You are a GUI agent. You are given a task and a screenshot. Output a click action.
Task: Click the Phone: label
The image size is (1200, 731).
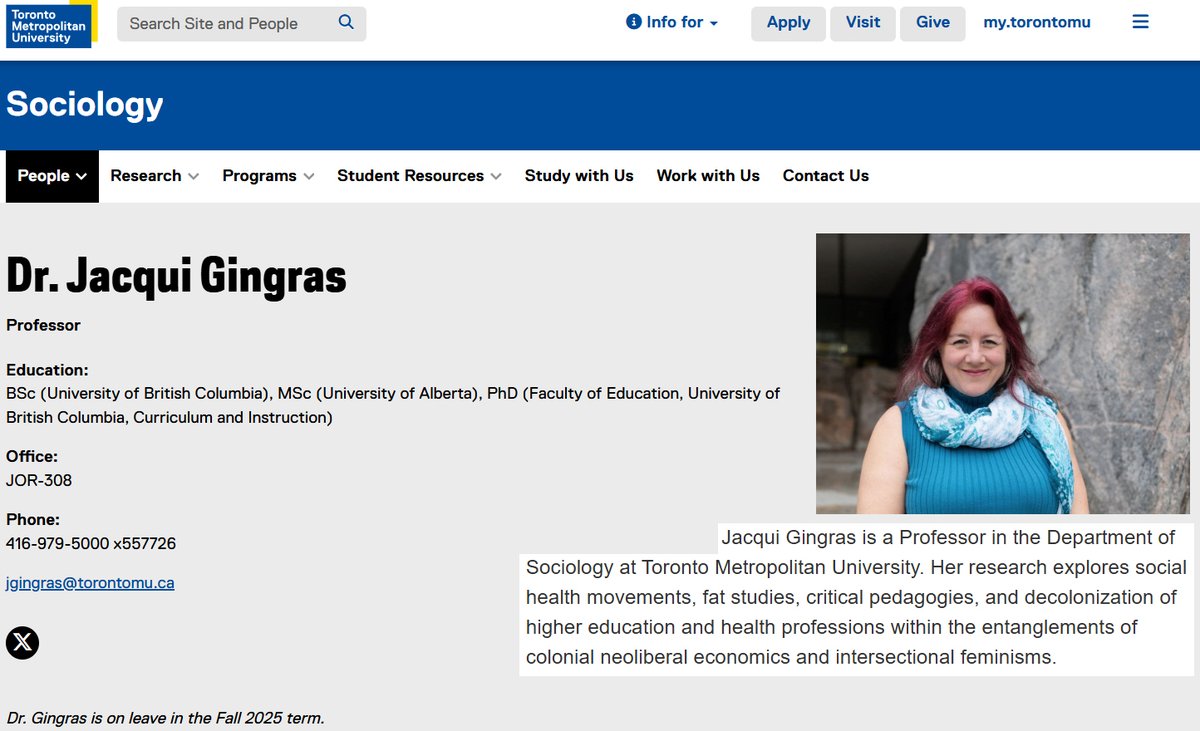coord(33,520)
